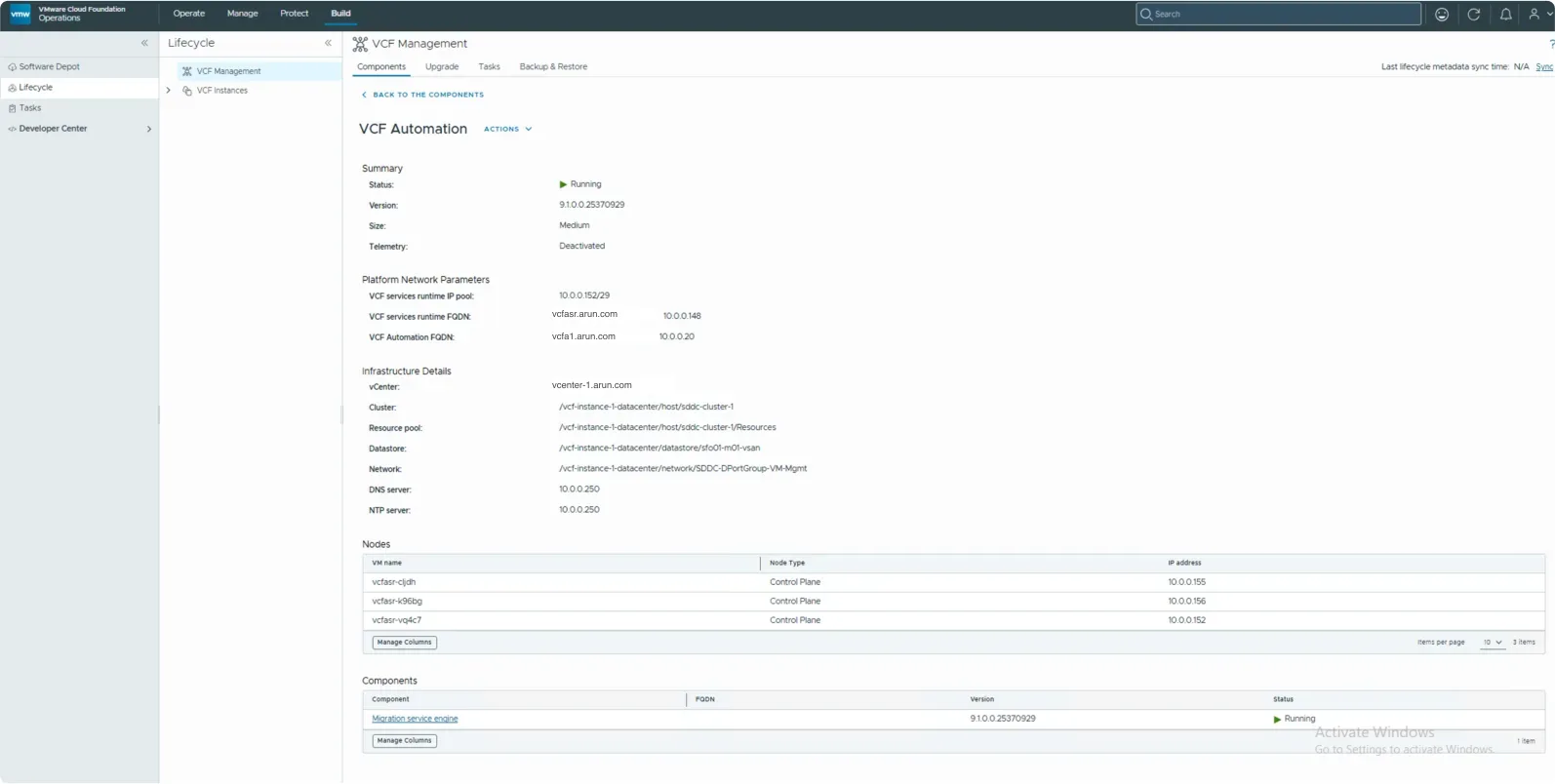Switch to the Tasks tab
Viewport: 1555px width, 784px height.
coord(490,67)
